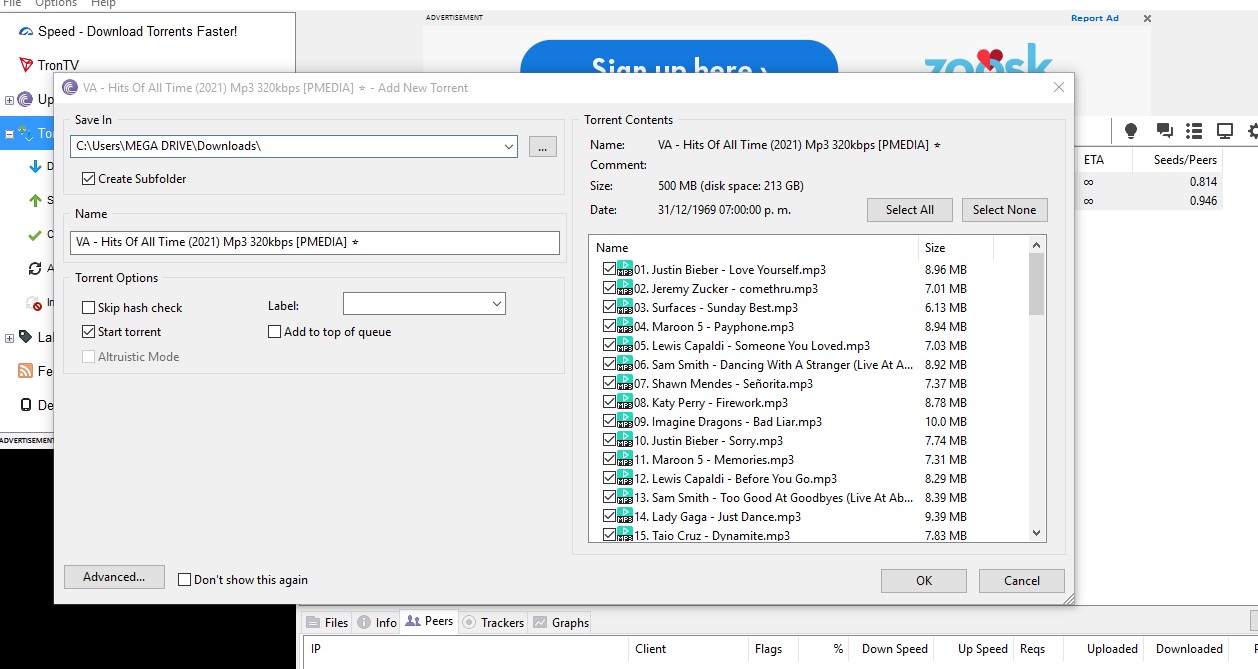Uncheck 03. Surfaces - Sunday Best.mp3
The width and height of the screenshot is (1258, 669).
(x=609, y=307)
